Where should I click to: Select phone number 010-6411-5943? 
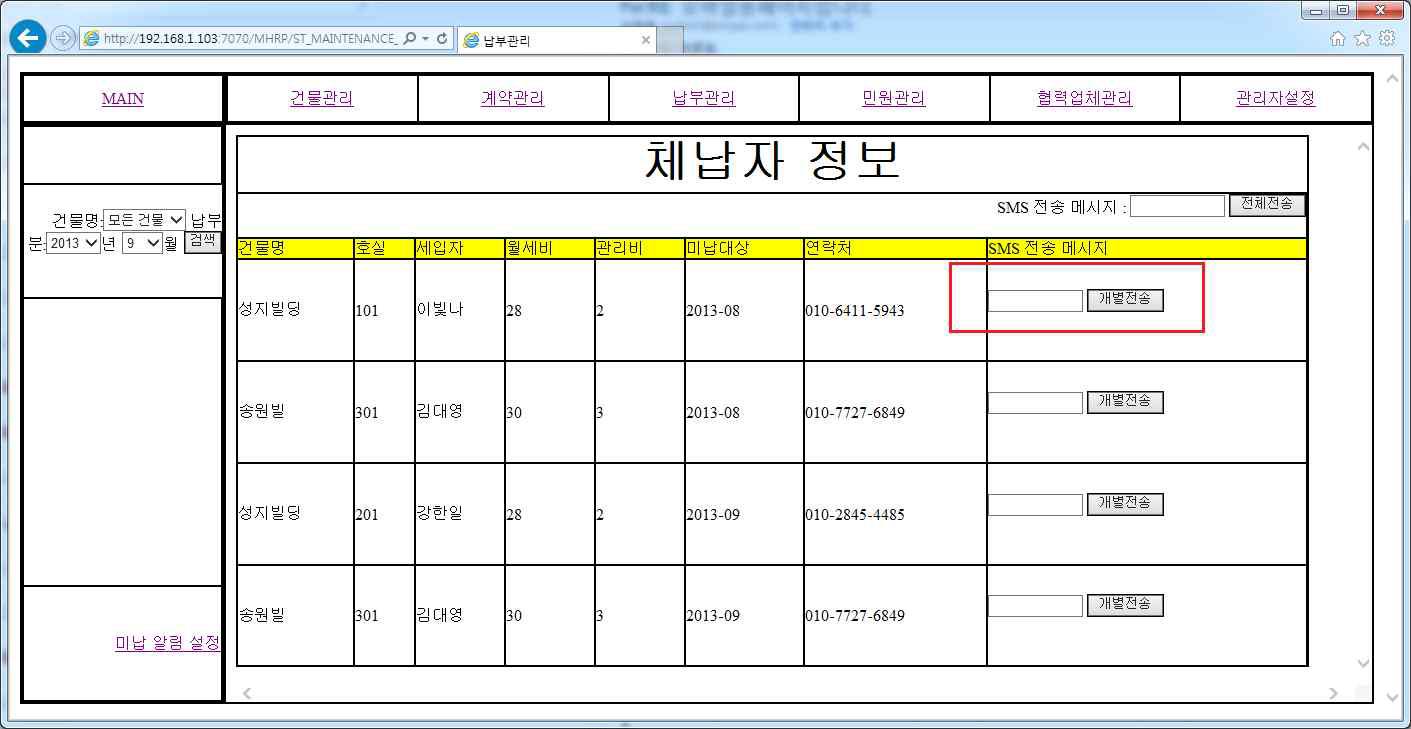pos(854,311)
